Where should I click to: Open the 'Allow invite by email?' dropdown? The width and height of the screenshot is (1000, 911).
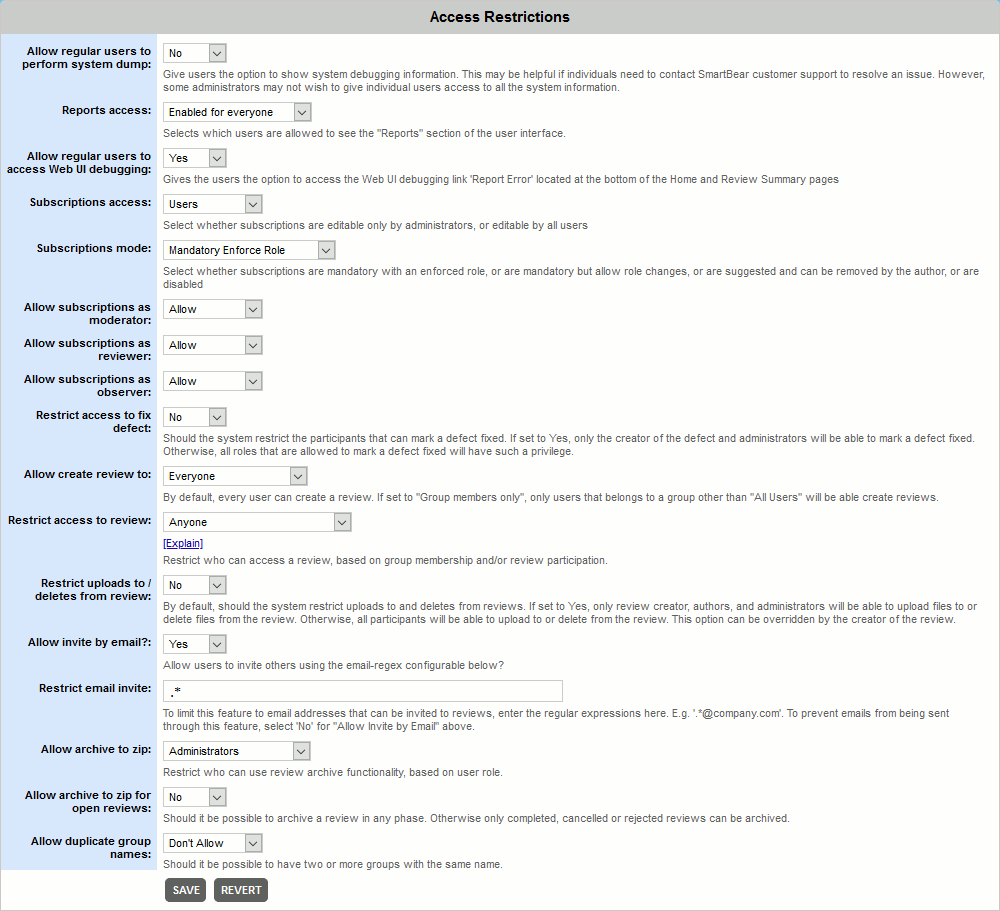[194, 643]
